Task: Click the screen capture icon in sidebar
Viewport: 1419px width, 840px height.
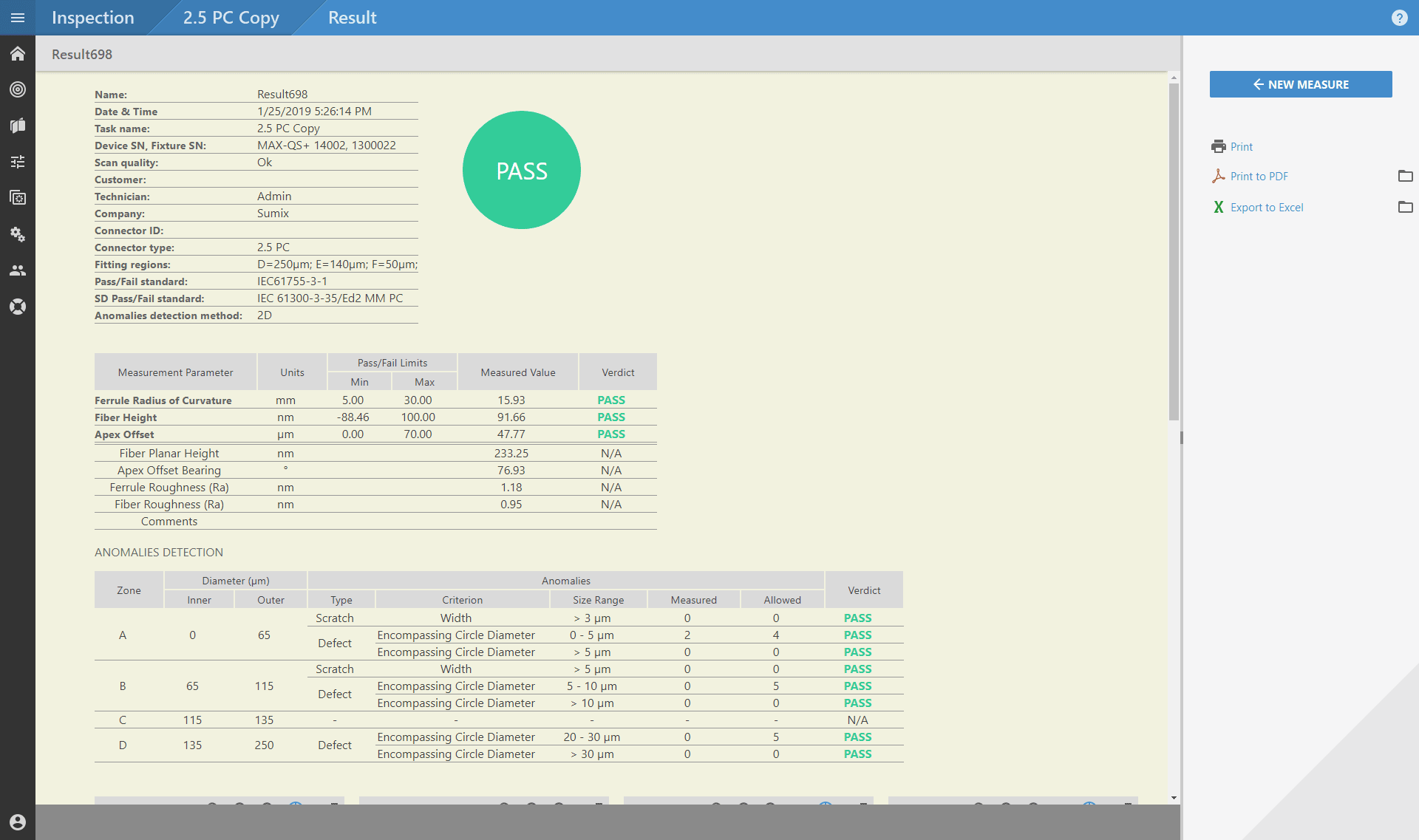Action: click(18, 197)
